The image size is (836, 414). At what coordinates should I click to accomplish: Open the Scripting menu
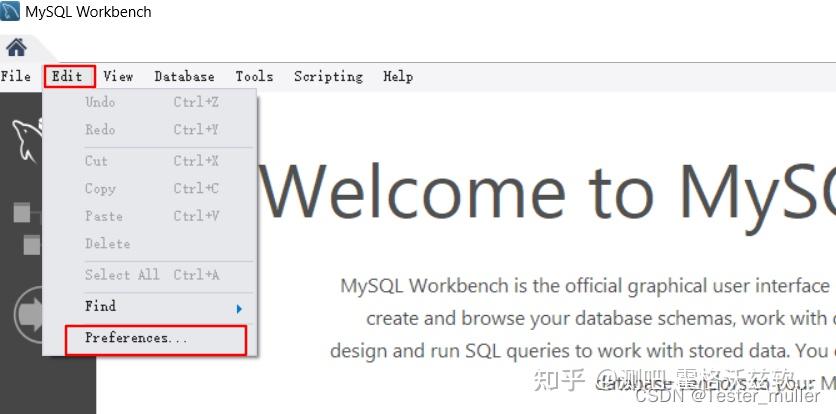[328, 77]
